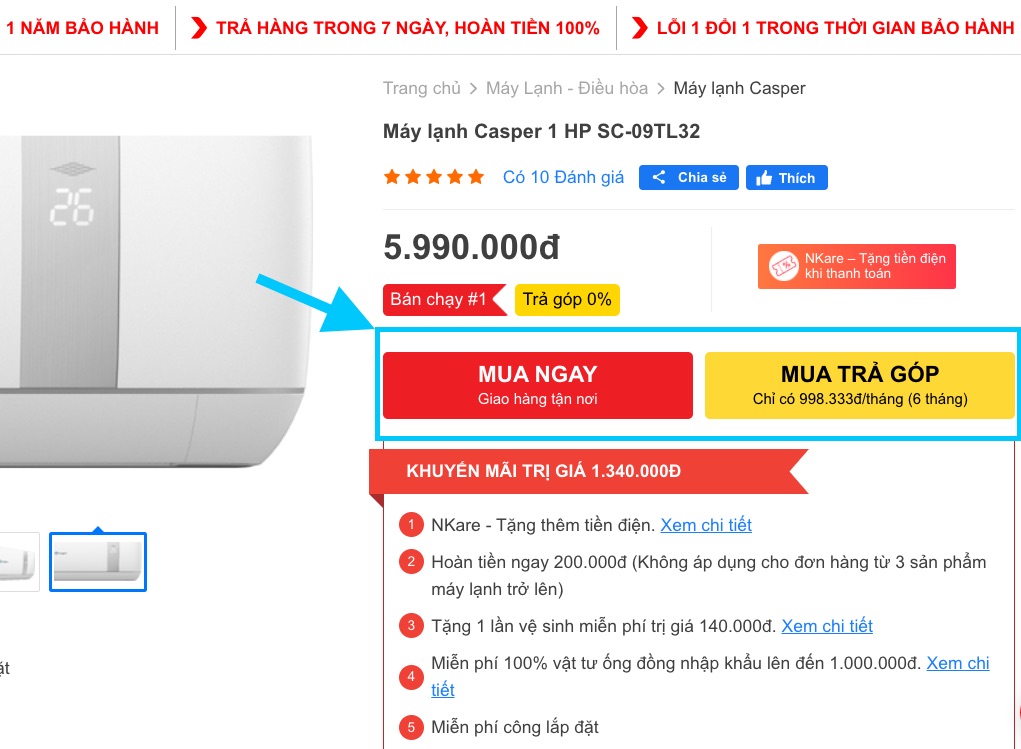Viewport: 1021px width, 749px height.
Task: Open the Có 10 Đánh giá reviews link
Action: [563, 178]
